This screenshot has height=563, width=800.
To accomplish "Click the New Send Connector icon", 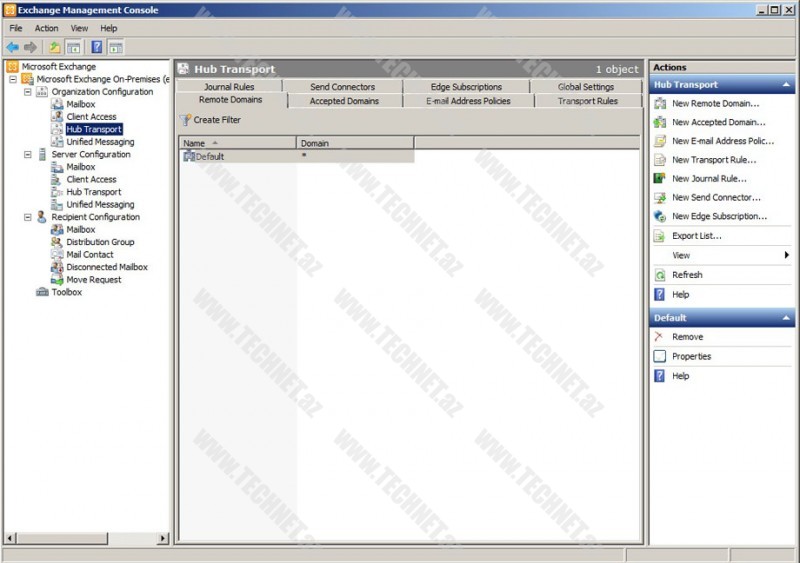I will click(x=660, y=198).
